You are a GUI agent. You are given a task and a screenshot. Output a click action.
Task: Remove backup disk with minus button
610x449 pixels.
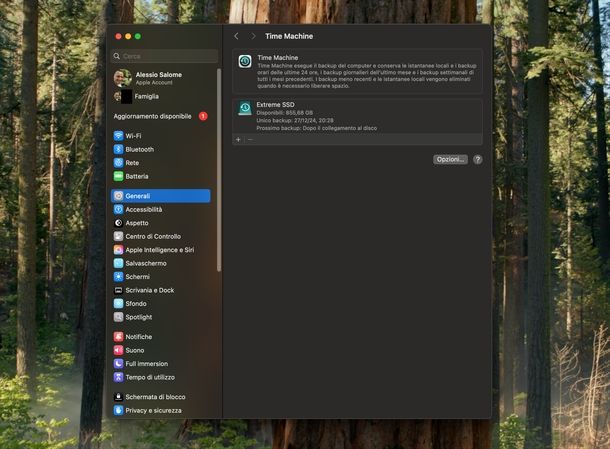[250, 139]
